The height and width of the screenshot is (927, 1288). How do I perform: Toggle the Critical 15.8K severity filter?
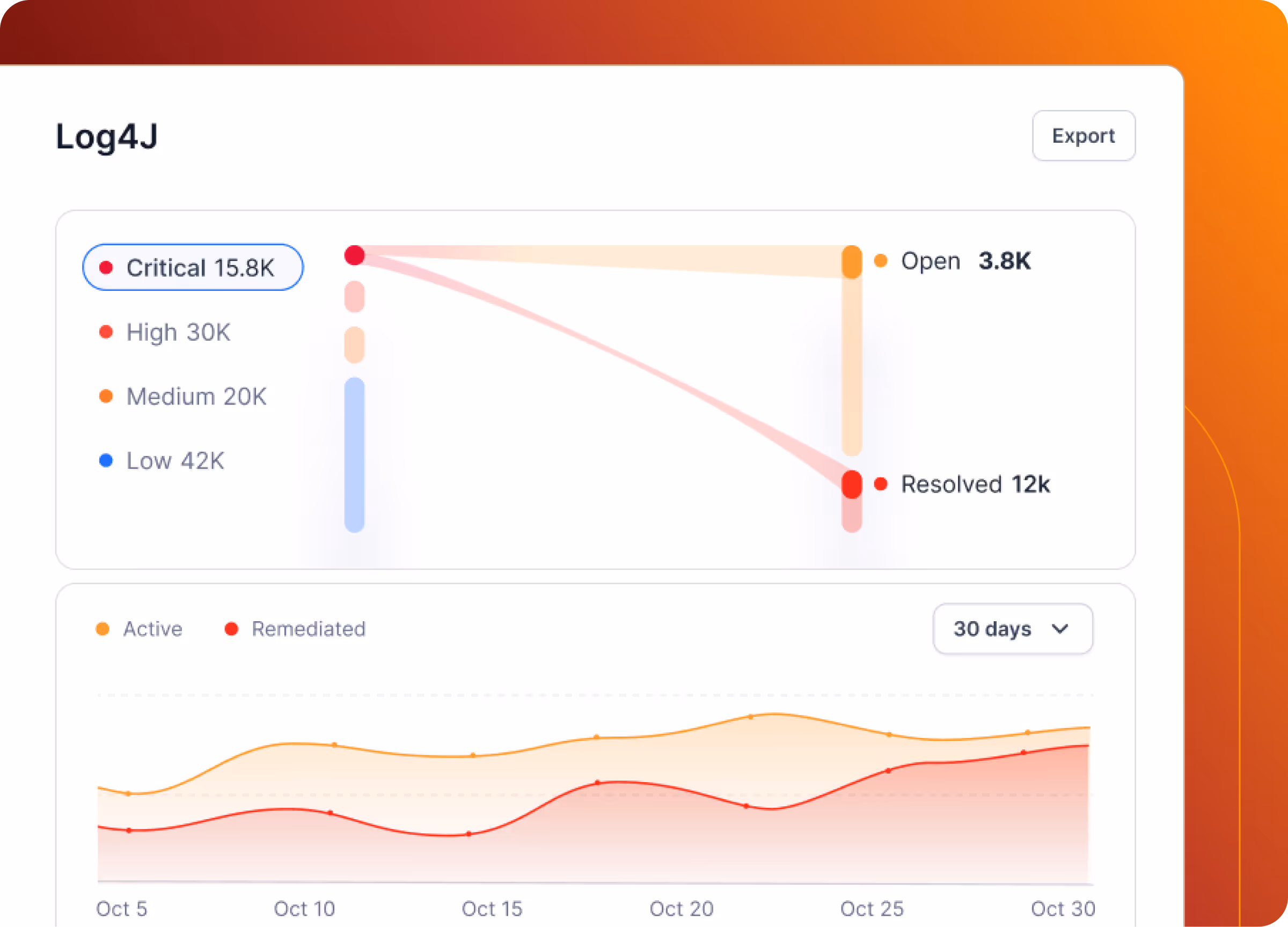[x=193, y=267]
